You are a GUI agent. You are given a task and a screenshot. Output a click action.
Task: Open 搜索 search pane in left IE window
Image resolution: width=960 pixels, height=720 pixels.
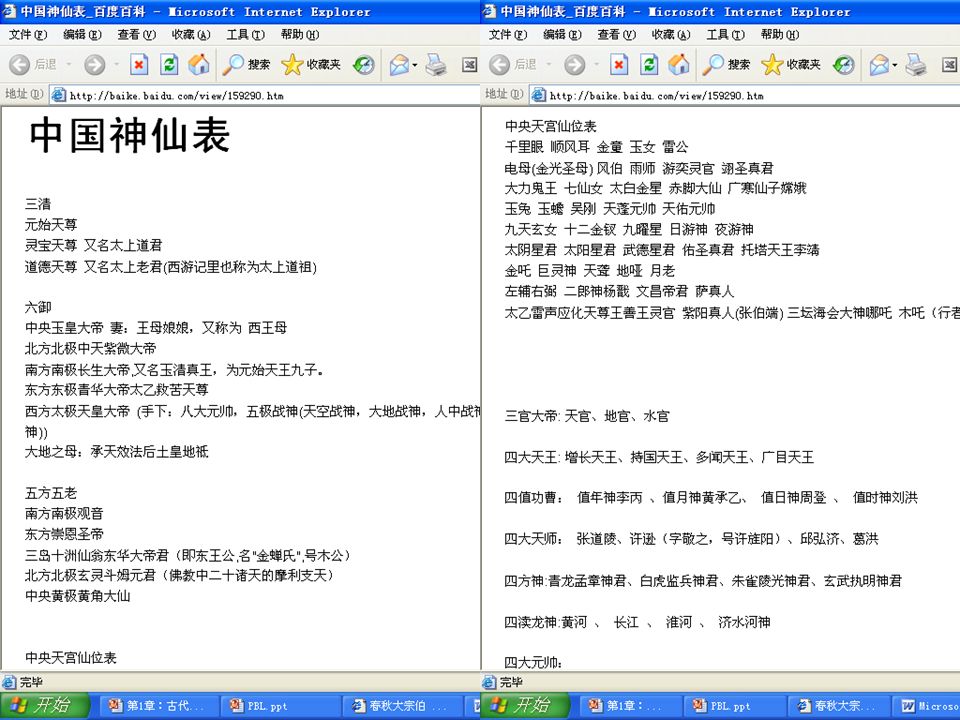[246, 64]
